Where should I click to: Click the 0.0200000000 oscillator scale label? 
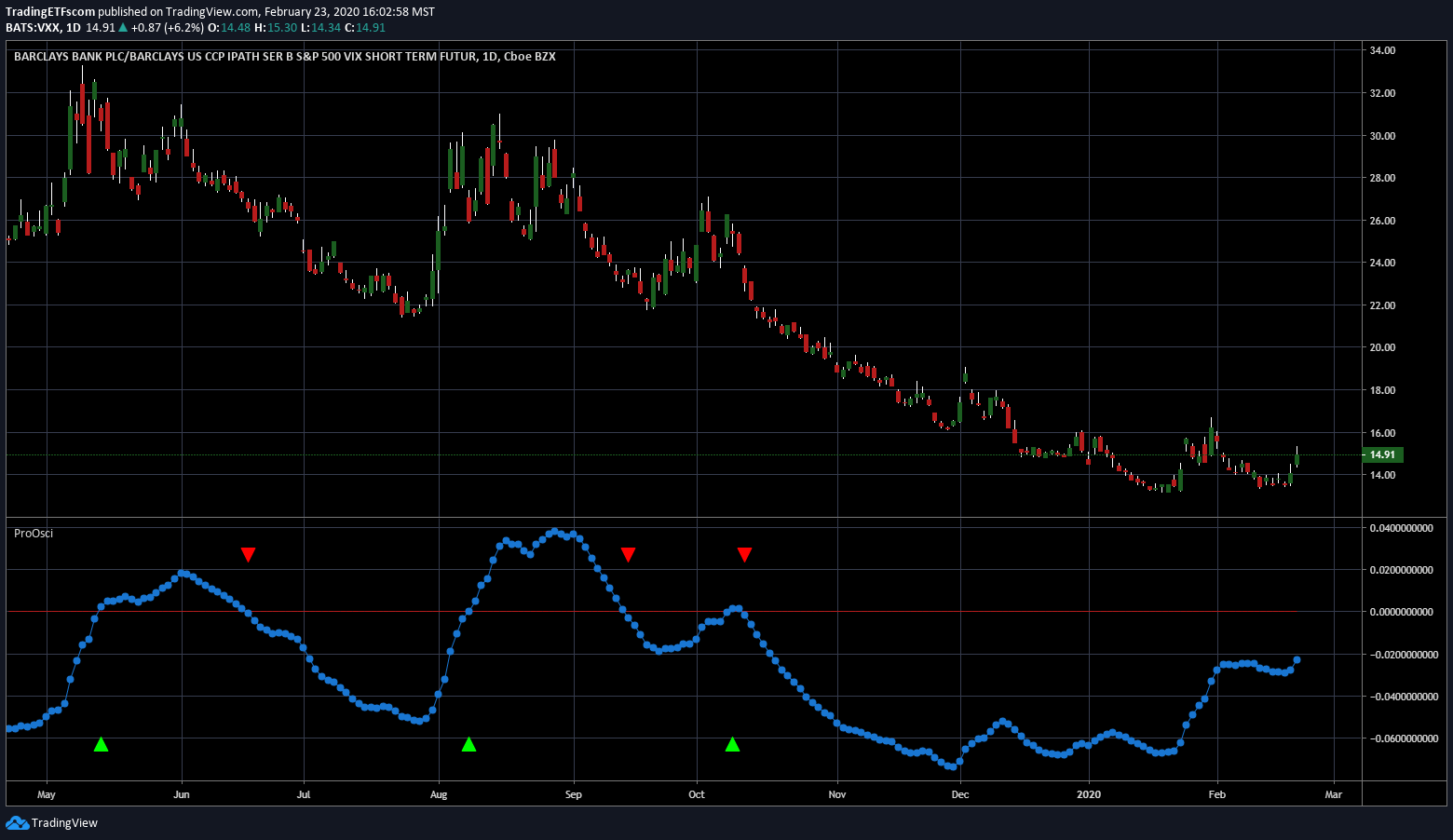1402,570
